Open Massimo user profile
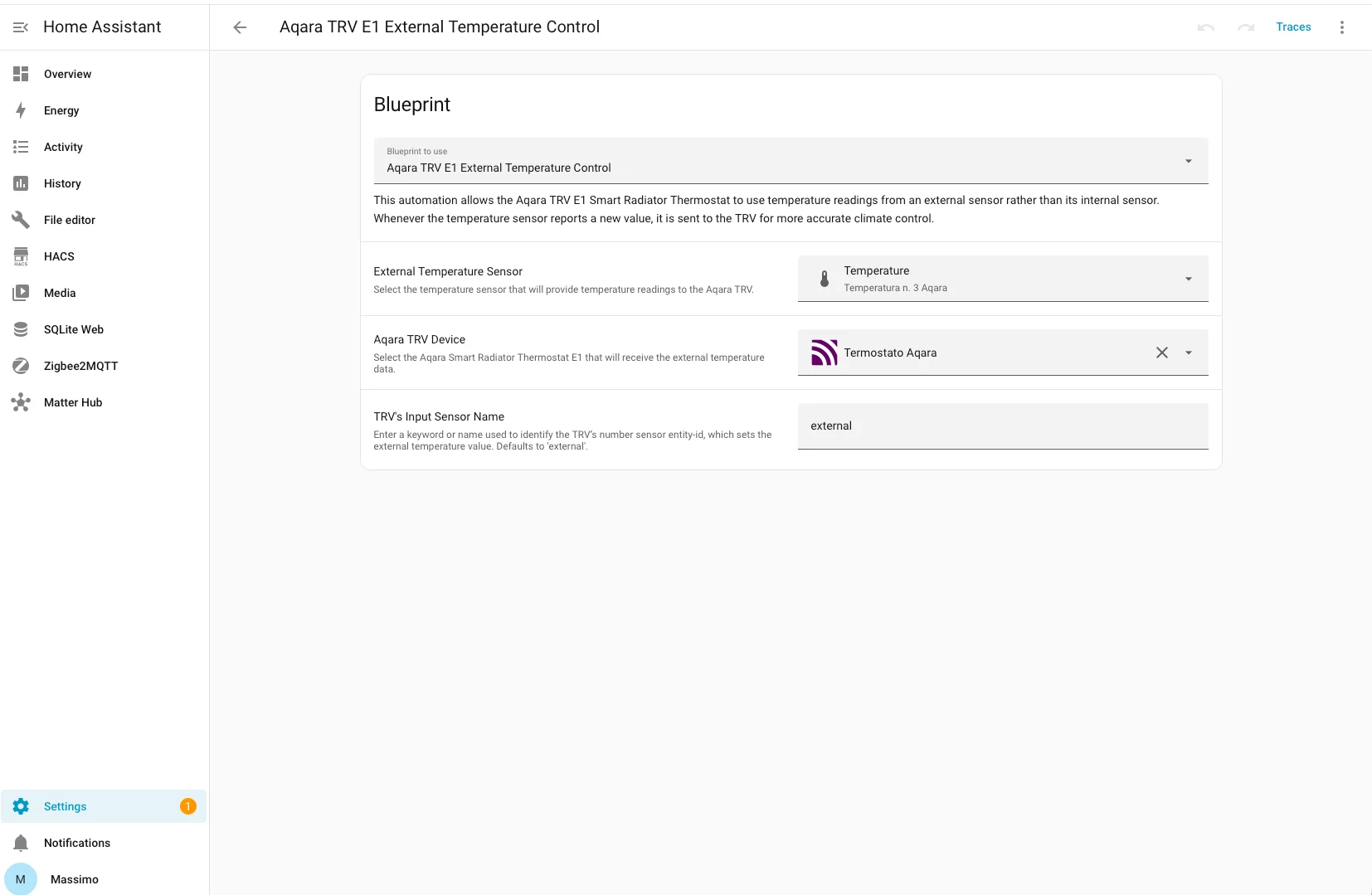 (x=104, y=879)
